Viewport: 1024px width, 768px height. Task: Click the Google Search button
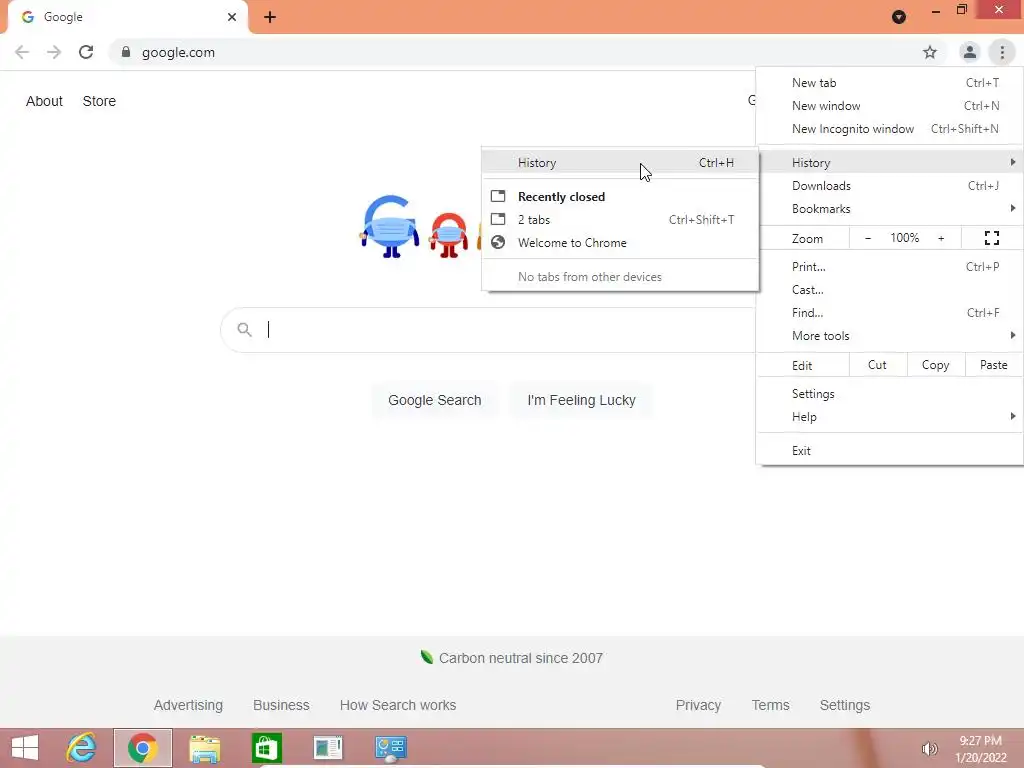(x=435, y=400)
